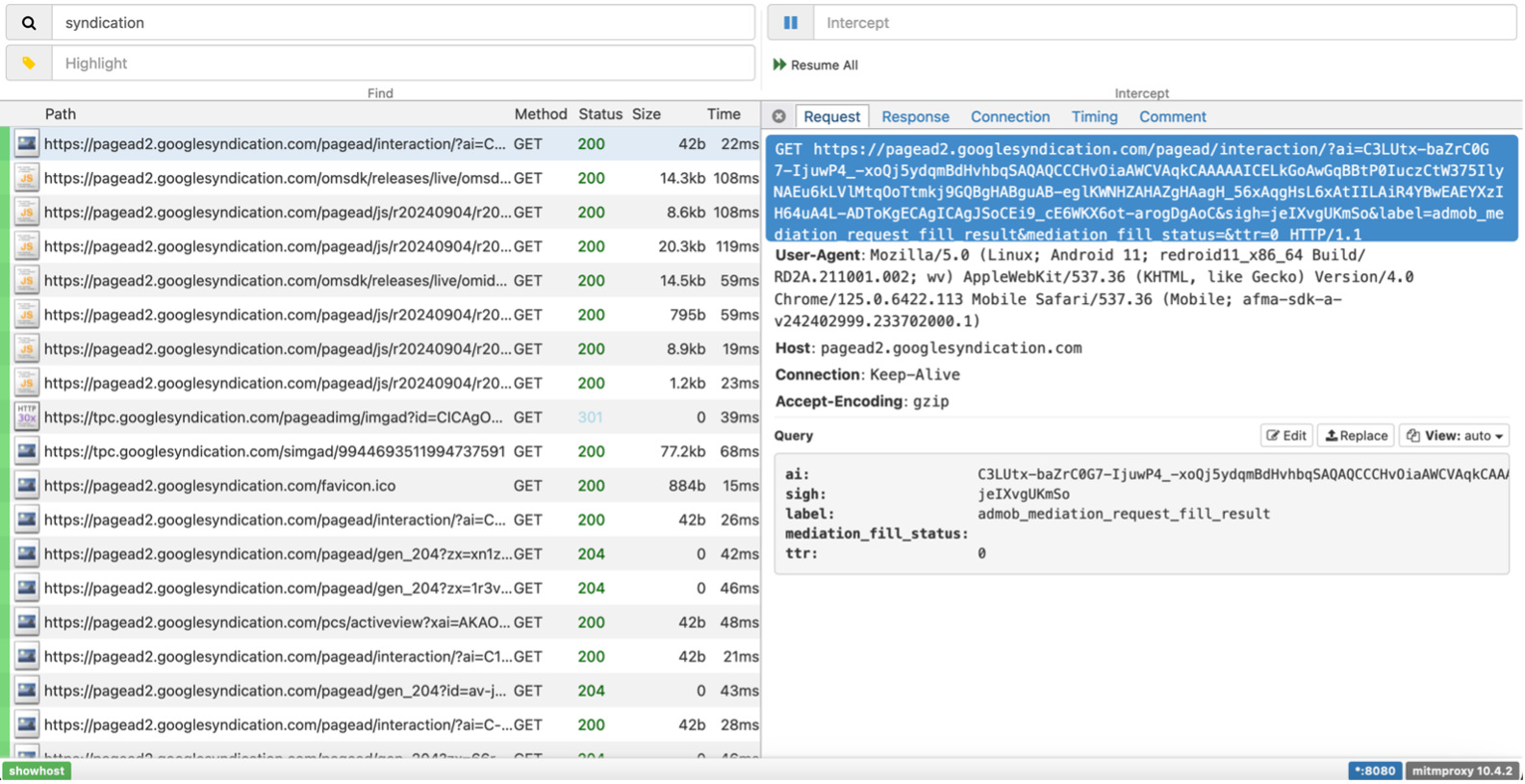The height and width of the screenshot is (784, 1525).
Task: Click the highlight tag icon
Action: pyautogui.click(x=29, y=63)
